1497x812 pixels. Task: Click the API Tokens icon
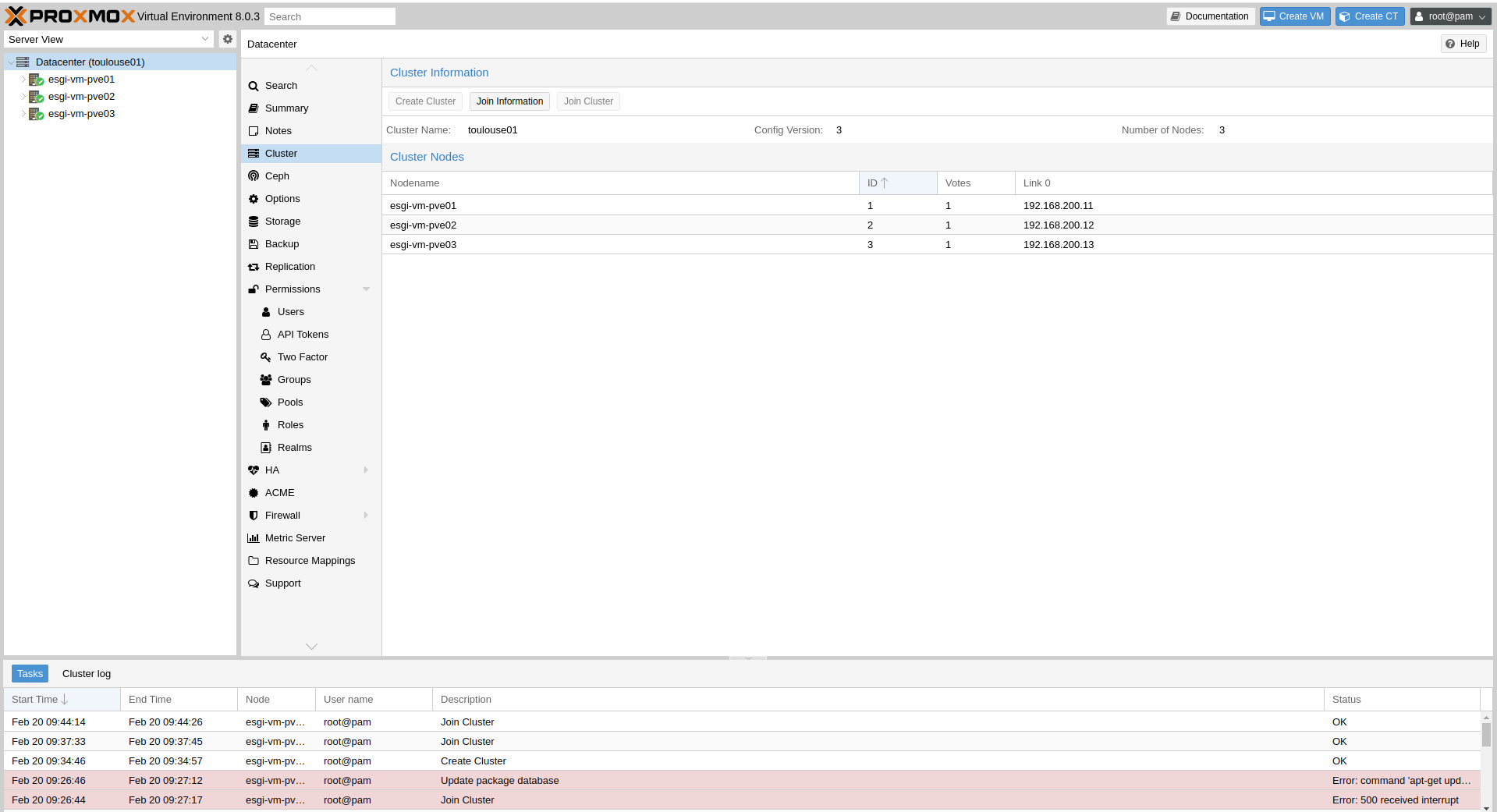coord(266,335)
